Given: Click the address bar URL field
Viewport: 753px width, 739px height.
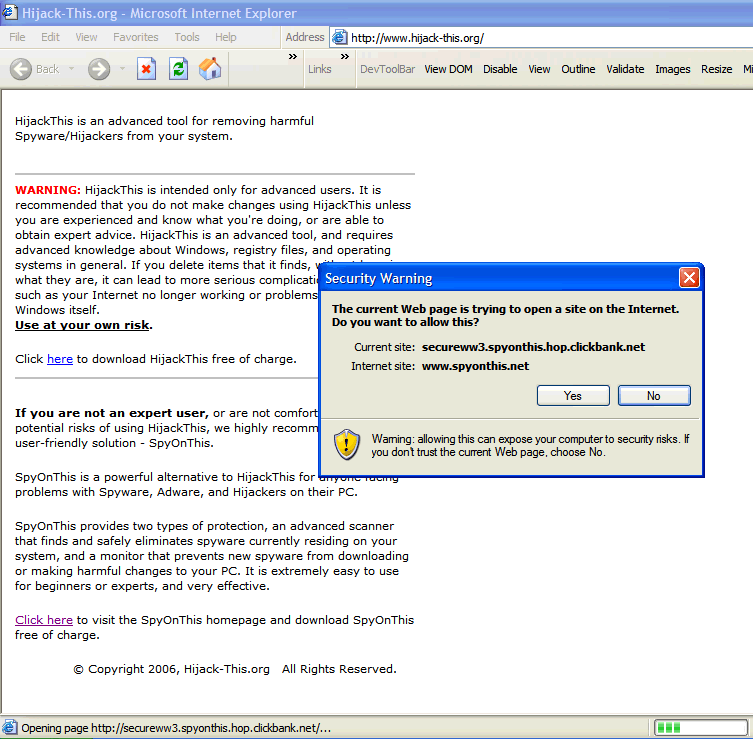Looking at the screenshot, I should (540, 38).
